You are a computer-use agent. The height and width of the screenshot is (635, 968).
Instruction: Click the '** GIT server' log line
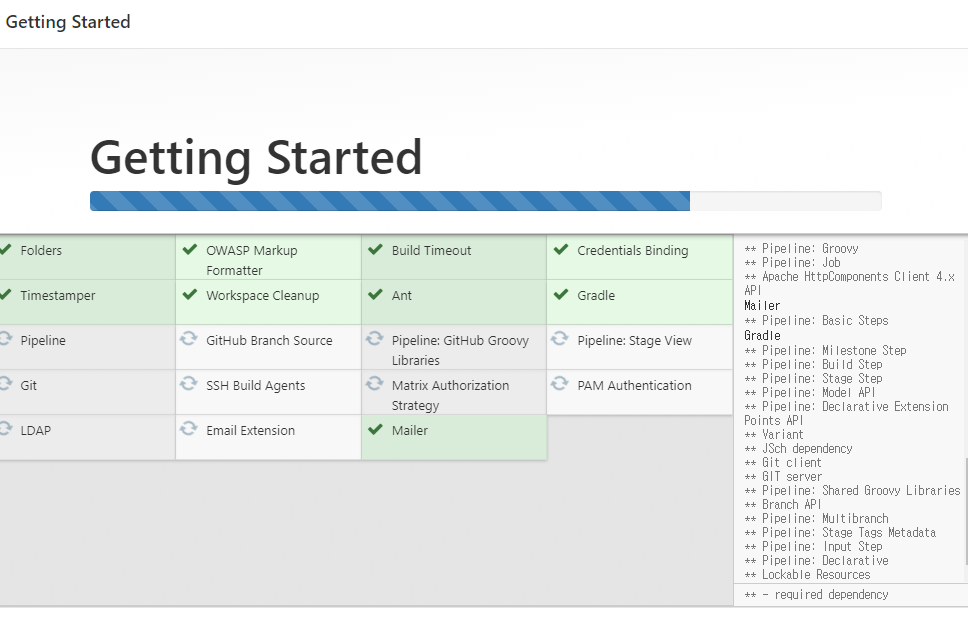[x=783, y=477]
